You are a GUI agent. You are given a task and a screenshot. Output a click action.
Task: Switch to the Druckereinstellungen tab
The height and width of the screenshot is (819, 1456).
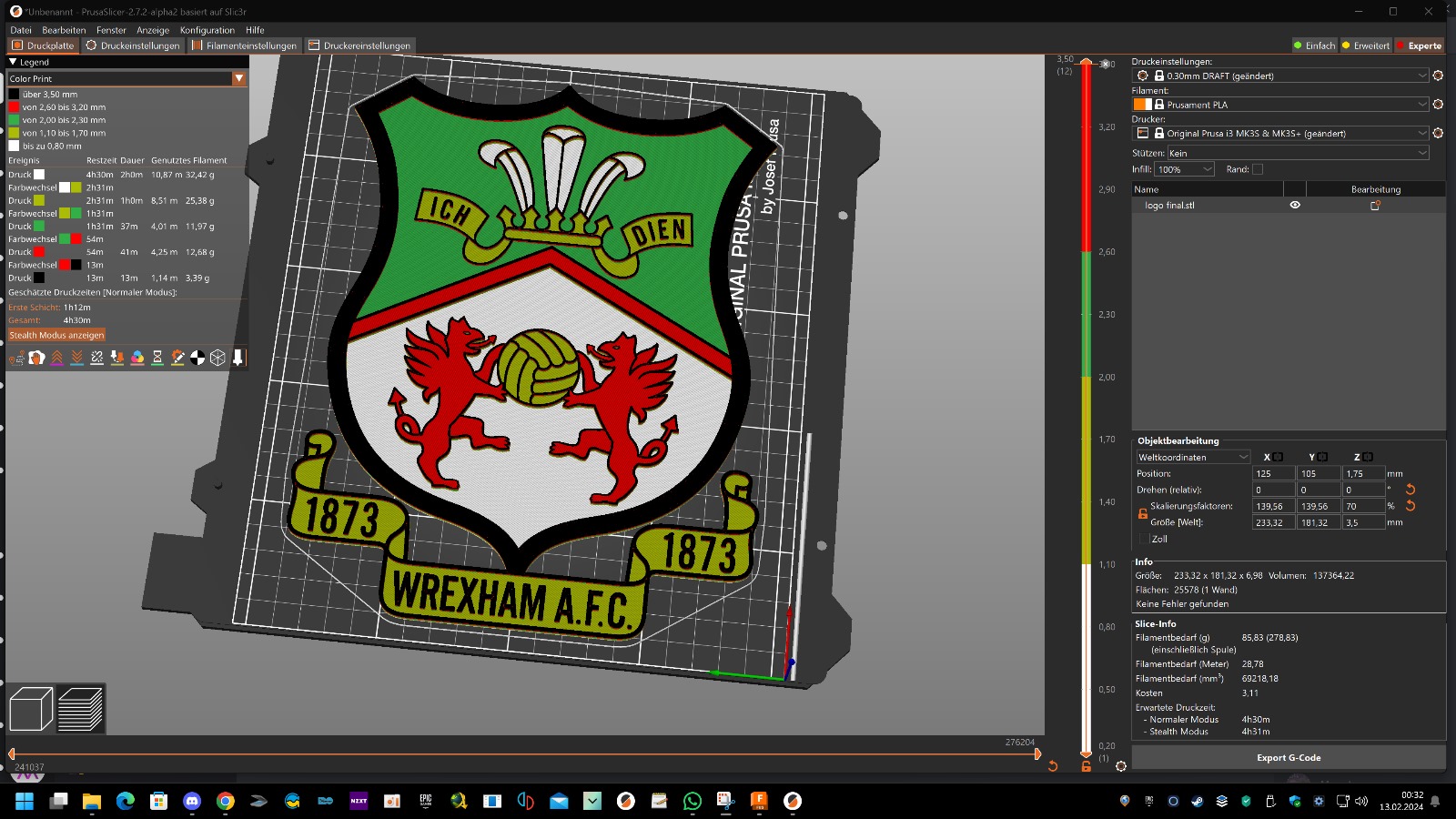[359, 45]
